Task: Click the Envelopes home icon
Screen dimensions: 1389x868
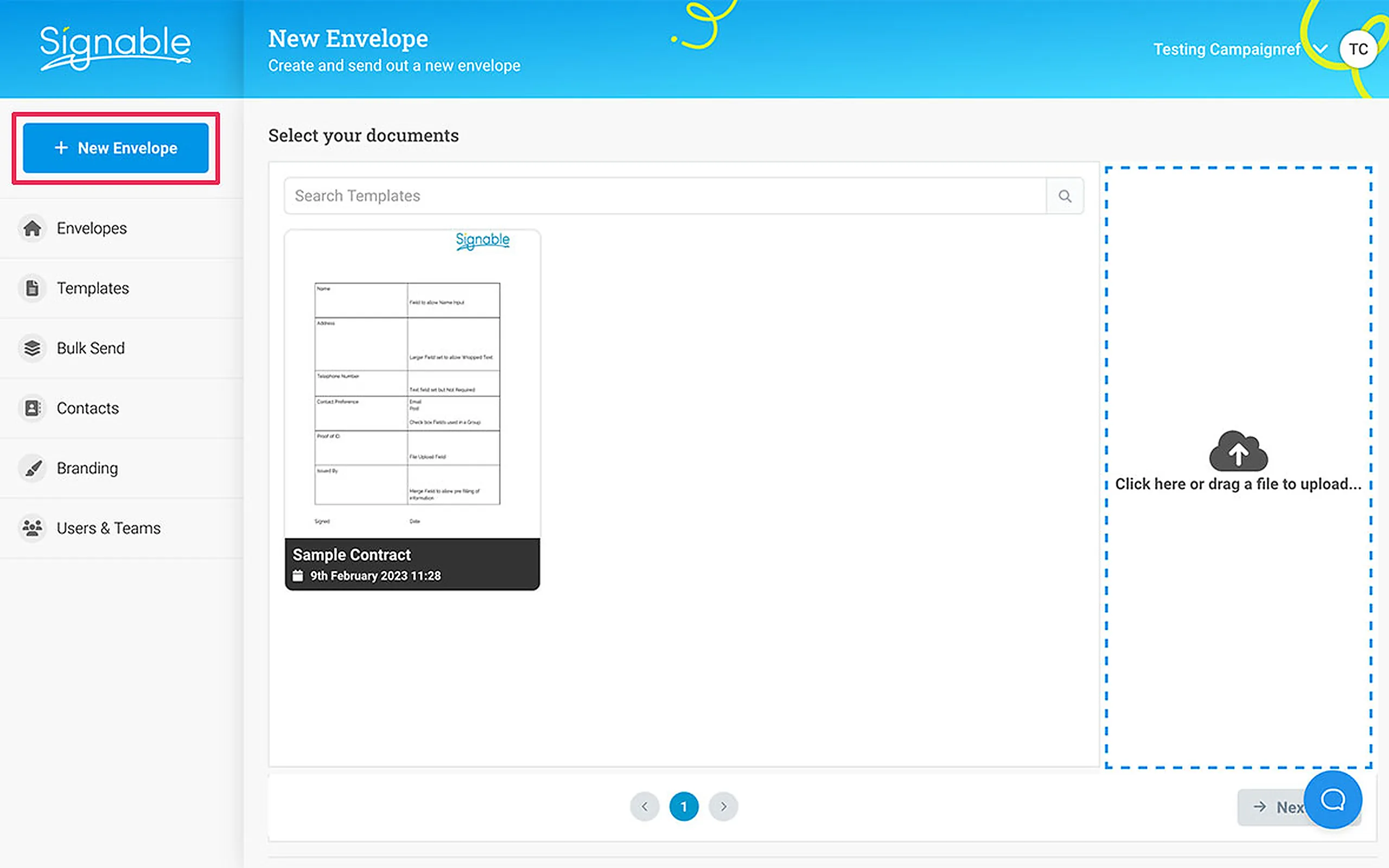Action: pos(32,228)
